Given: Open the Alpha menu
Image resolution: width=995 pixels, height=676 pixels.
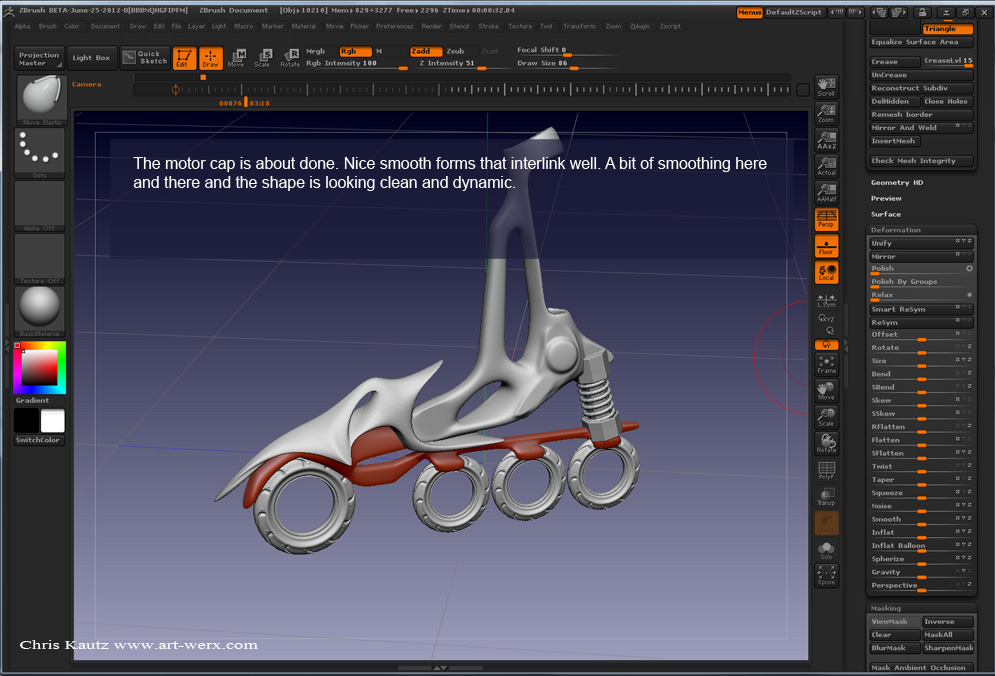Looking at the screenshot, I should [x=22, y=27].
